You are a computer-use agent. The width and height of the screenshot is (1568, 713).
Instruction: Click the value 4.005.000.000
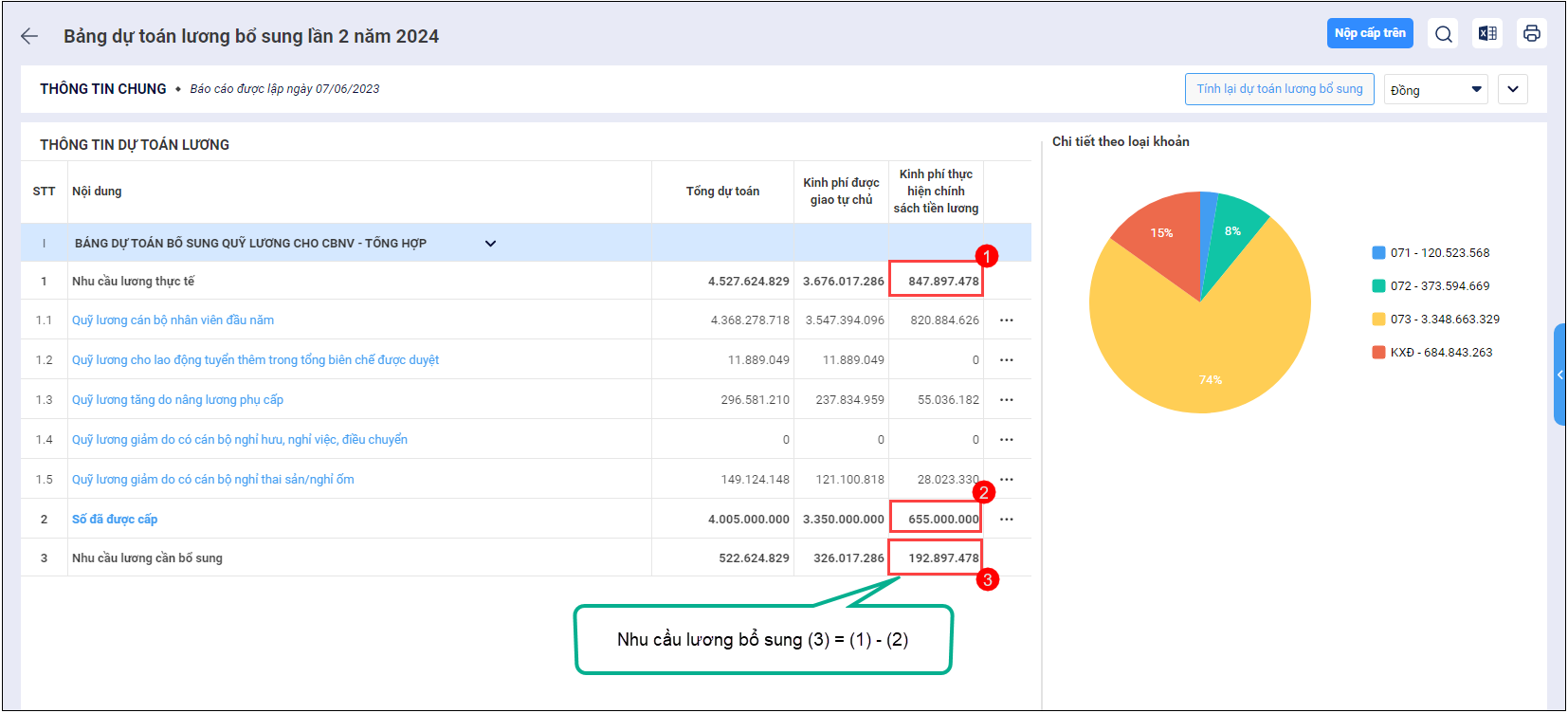[748, 520]
